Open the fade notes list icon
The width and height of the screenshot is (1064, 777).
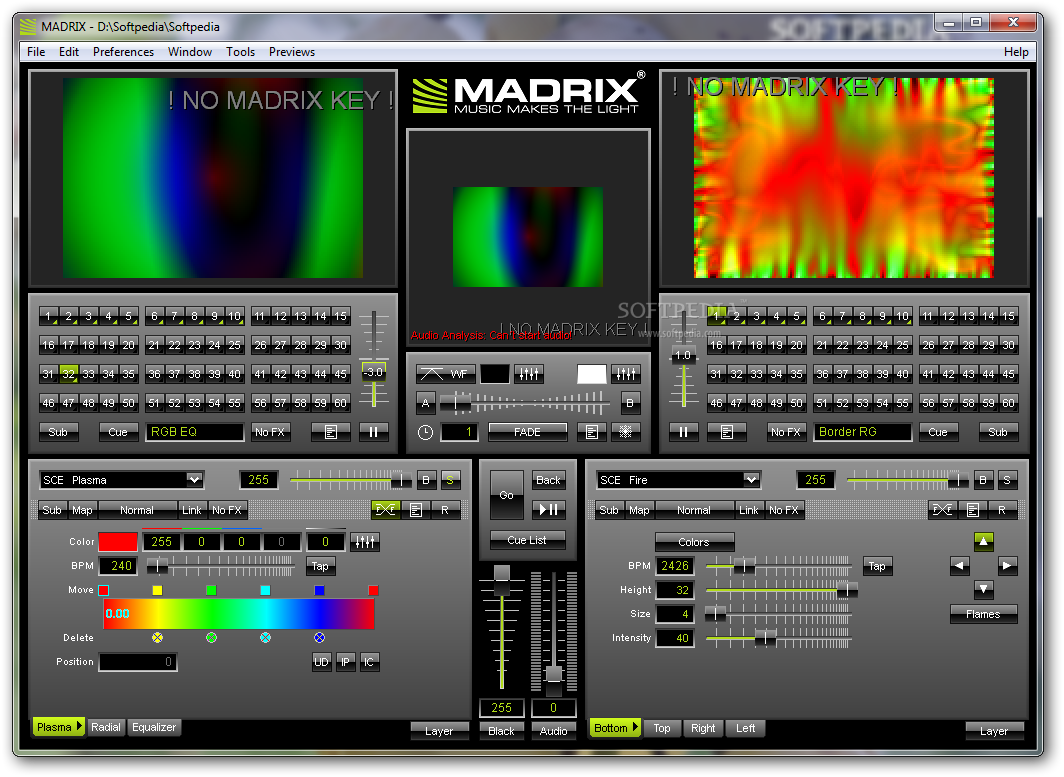pyautogui.click(x=592, y=432)
